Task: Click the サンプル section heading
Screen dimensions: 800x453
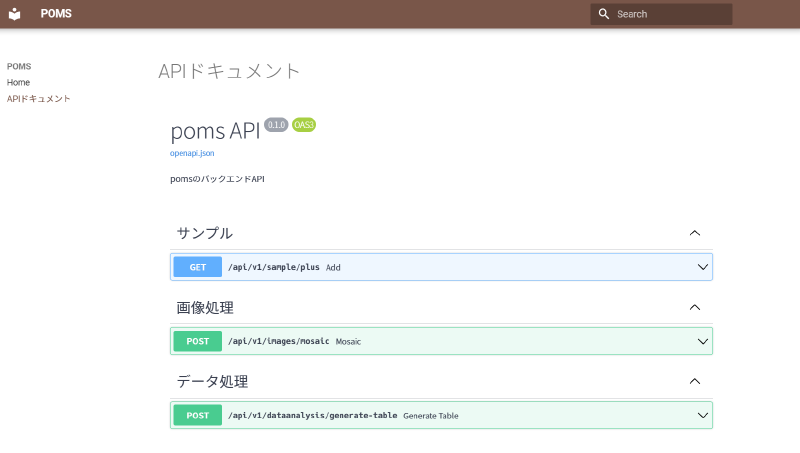Action: pyautogui.click(x=205, y=233)
